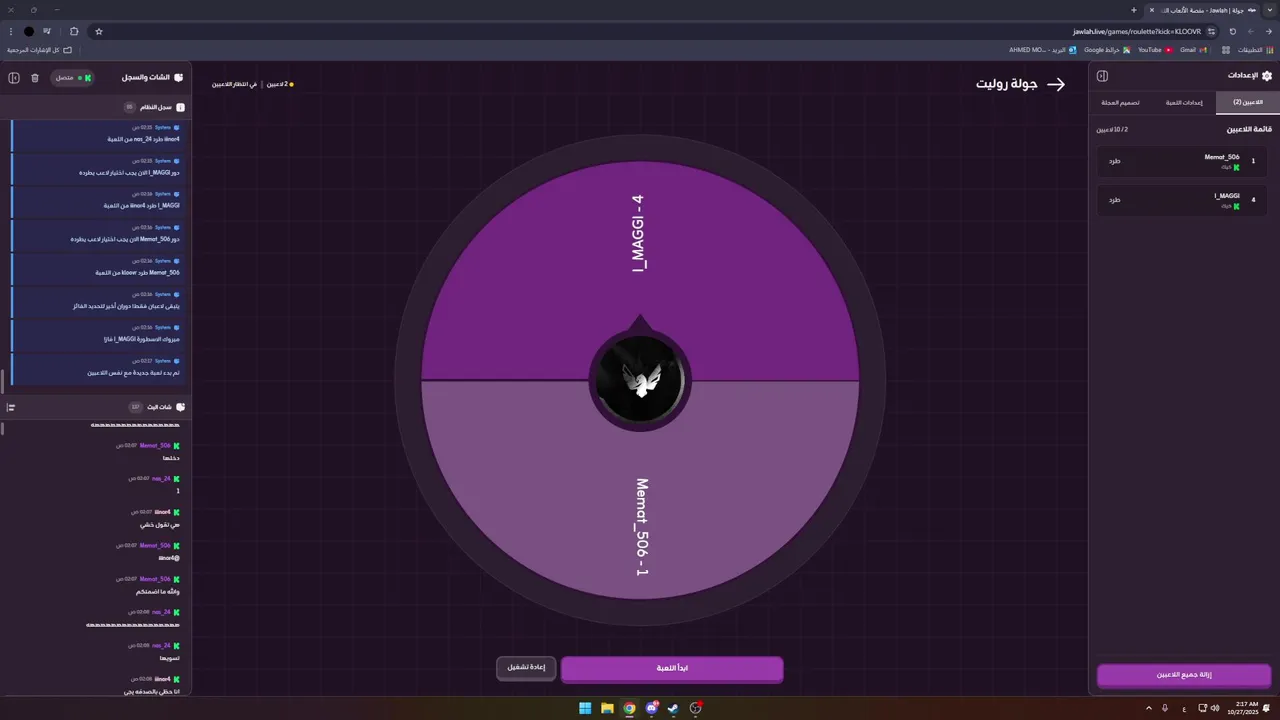
Task: Click طرد to kick Memat_506
Action: pos(1114,161)
